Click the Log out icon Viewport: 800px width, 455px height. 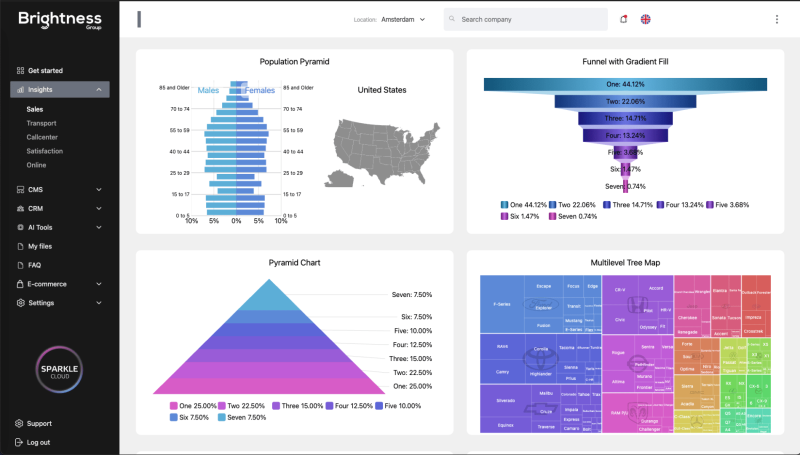coord(19,442)
